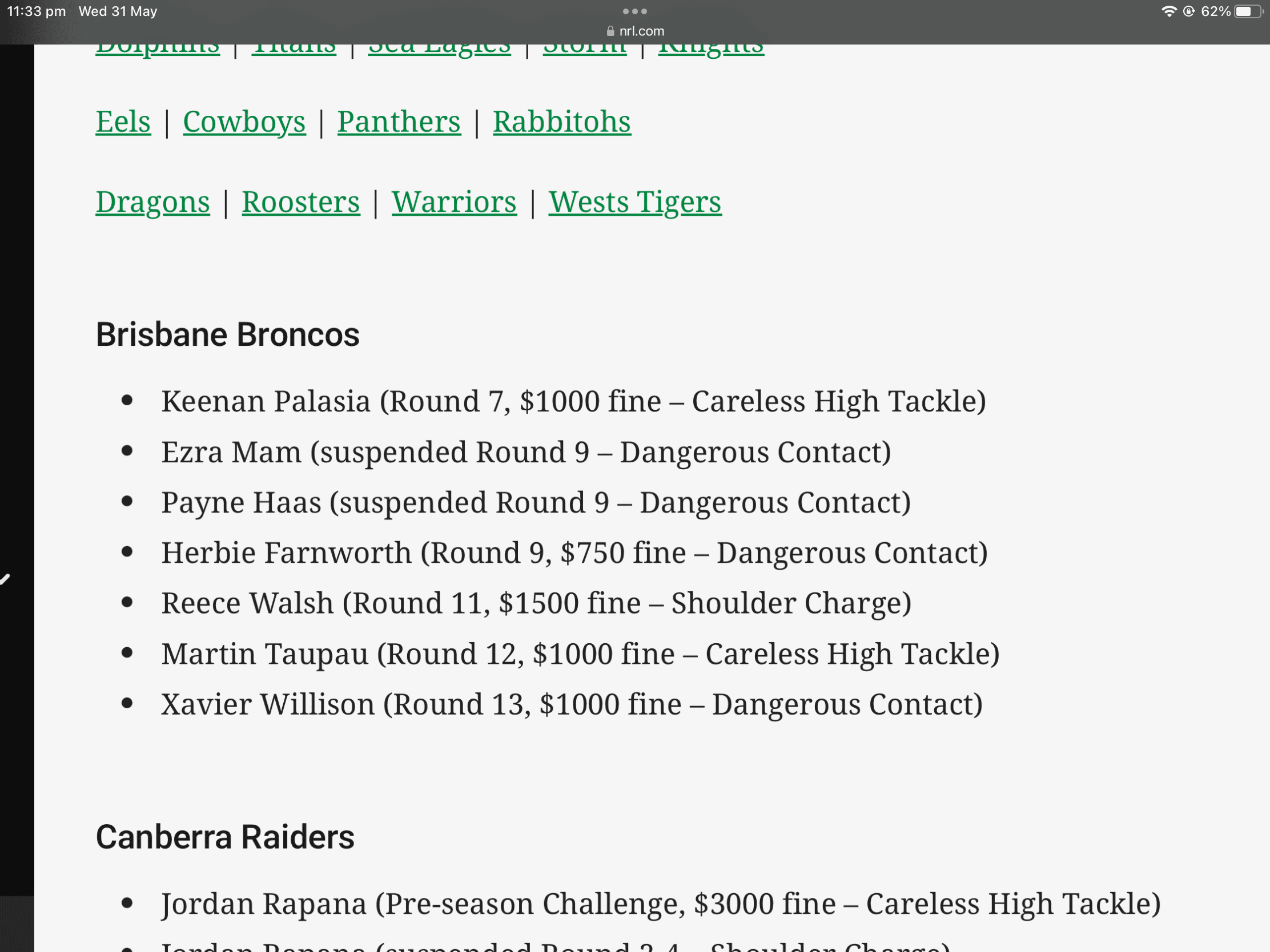1270x952 pixels.
Task: Tap the Reece Walsh Shoulder Charge entry
Action: [x=536, y=603]
